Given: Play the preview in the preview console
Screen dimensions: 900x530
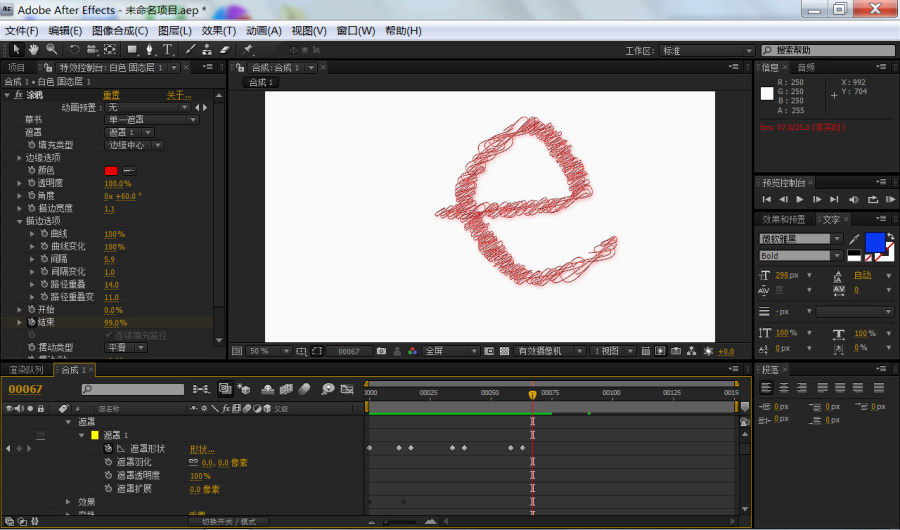Looking at the screenshot, I should [x=800, y=199].
